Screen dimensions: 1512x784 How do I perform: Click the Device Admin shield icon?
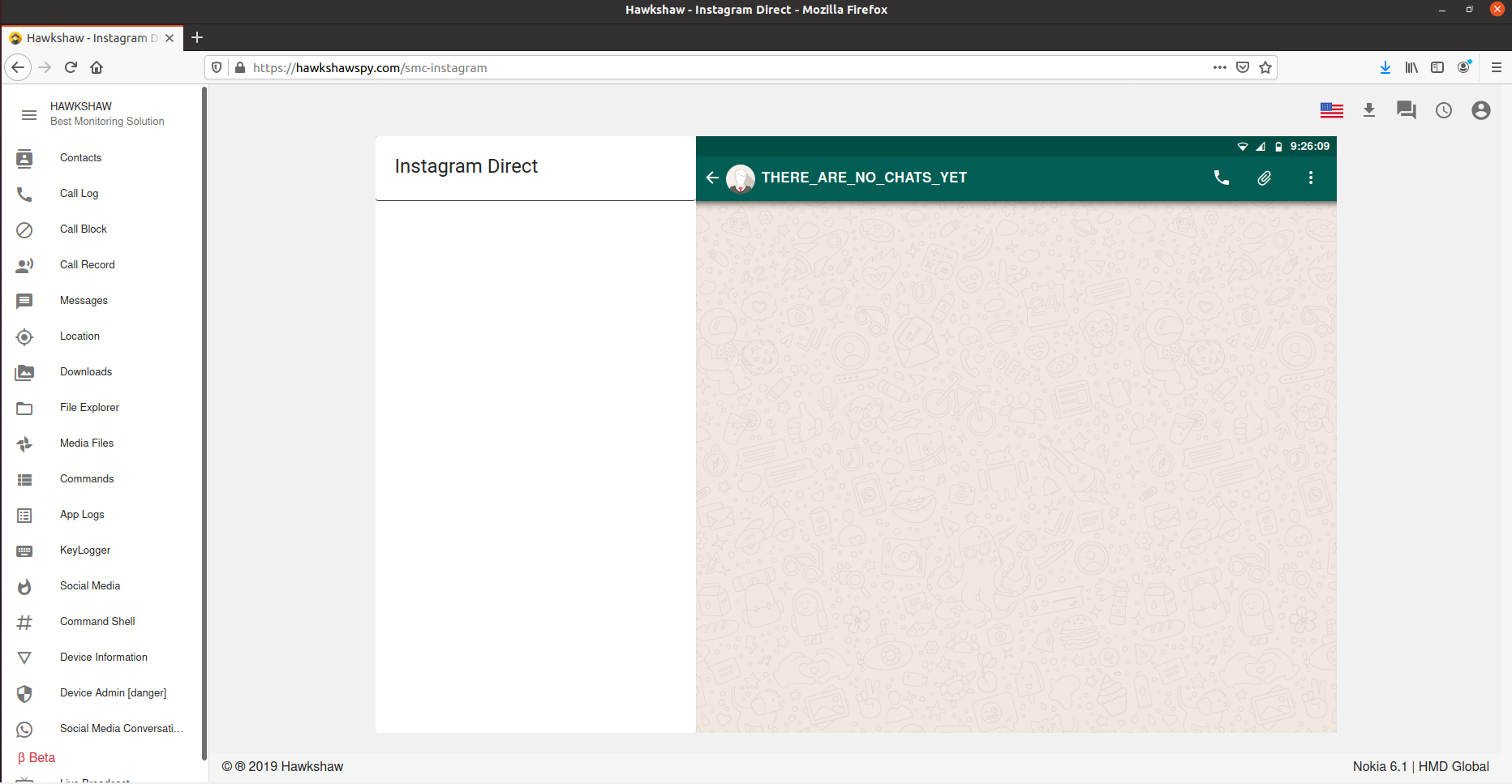[x=24, y=694]
